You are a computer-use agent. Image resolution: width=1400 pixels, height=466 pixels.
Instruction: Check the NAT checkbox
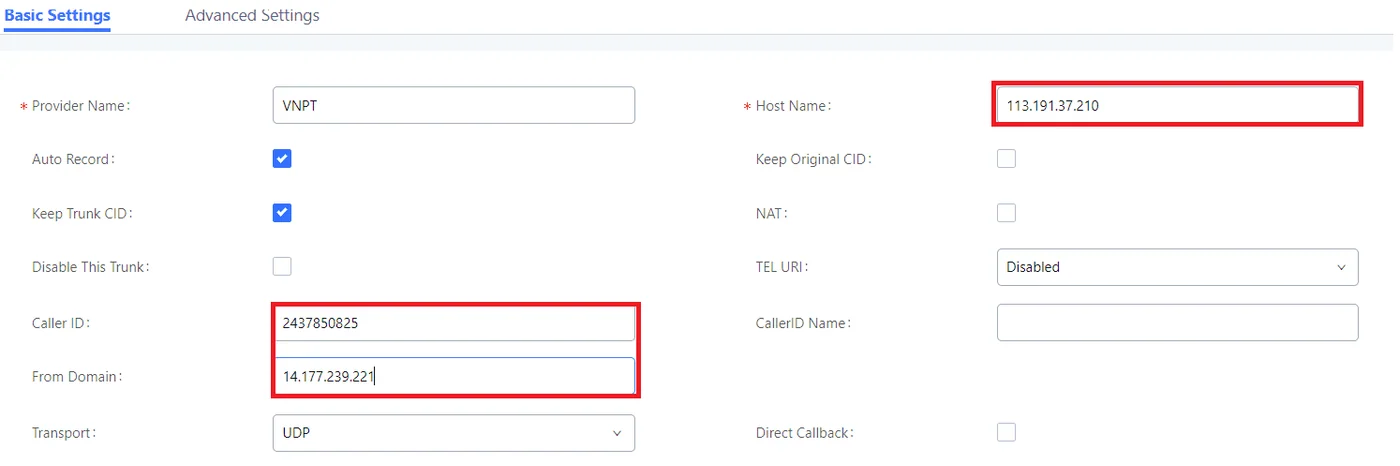pyautogui.click(x=1007, y=213)
